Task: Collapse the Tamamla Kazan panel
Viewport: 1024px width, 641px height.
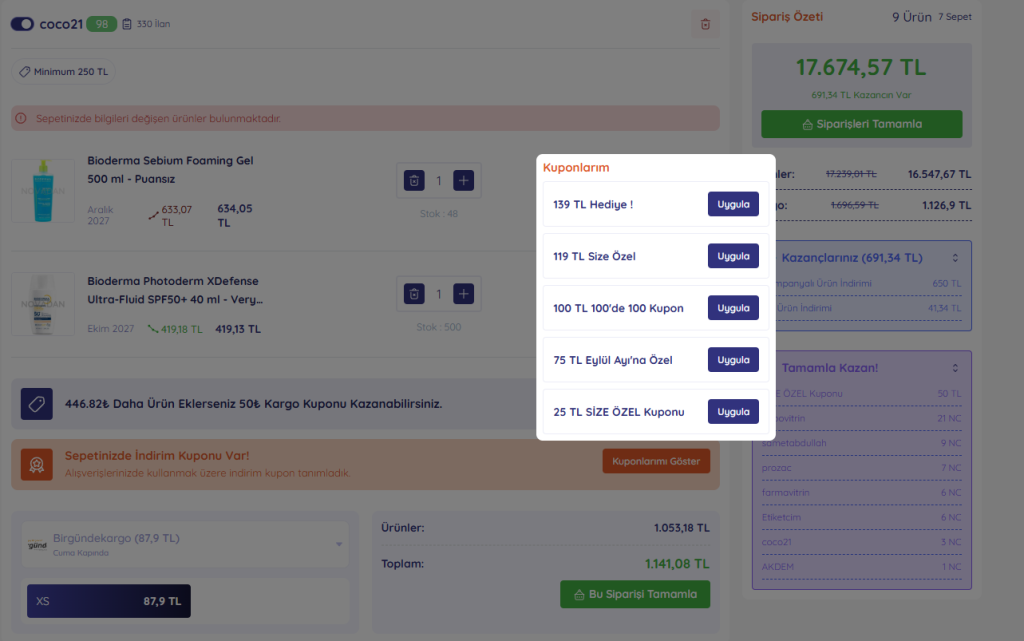Action: 955,368
